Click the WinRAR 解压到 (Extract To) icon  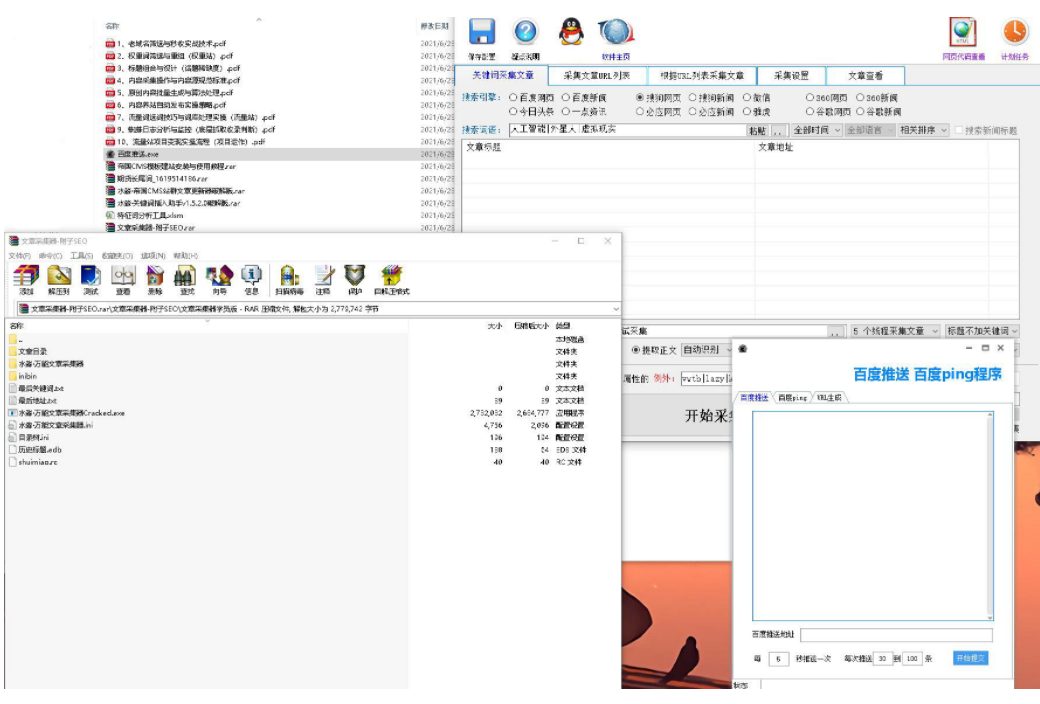(59, 277)
